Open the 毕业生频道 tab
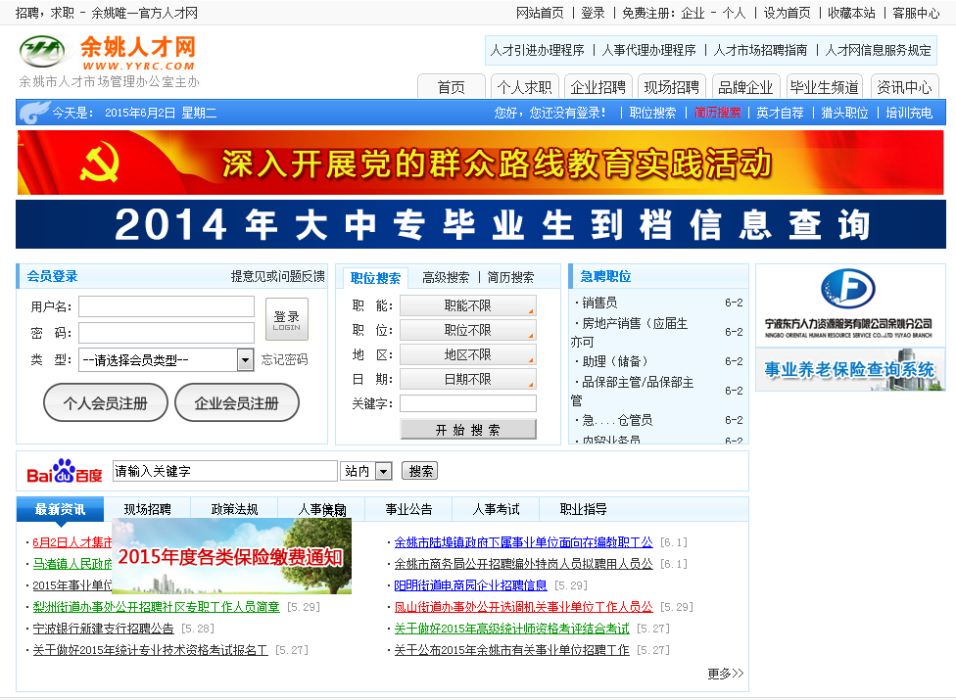 [824, 87]
